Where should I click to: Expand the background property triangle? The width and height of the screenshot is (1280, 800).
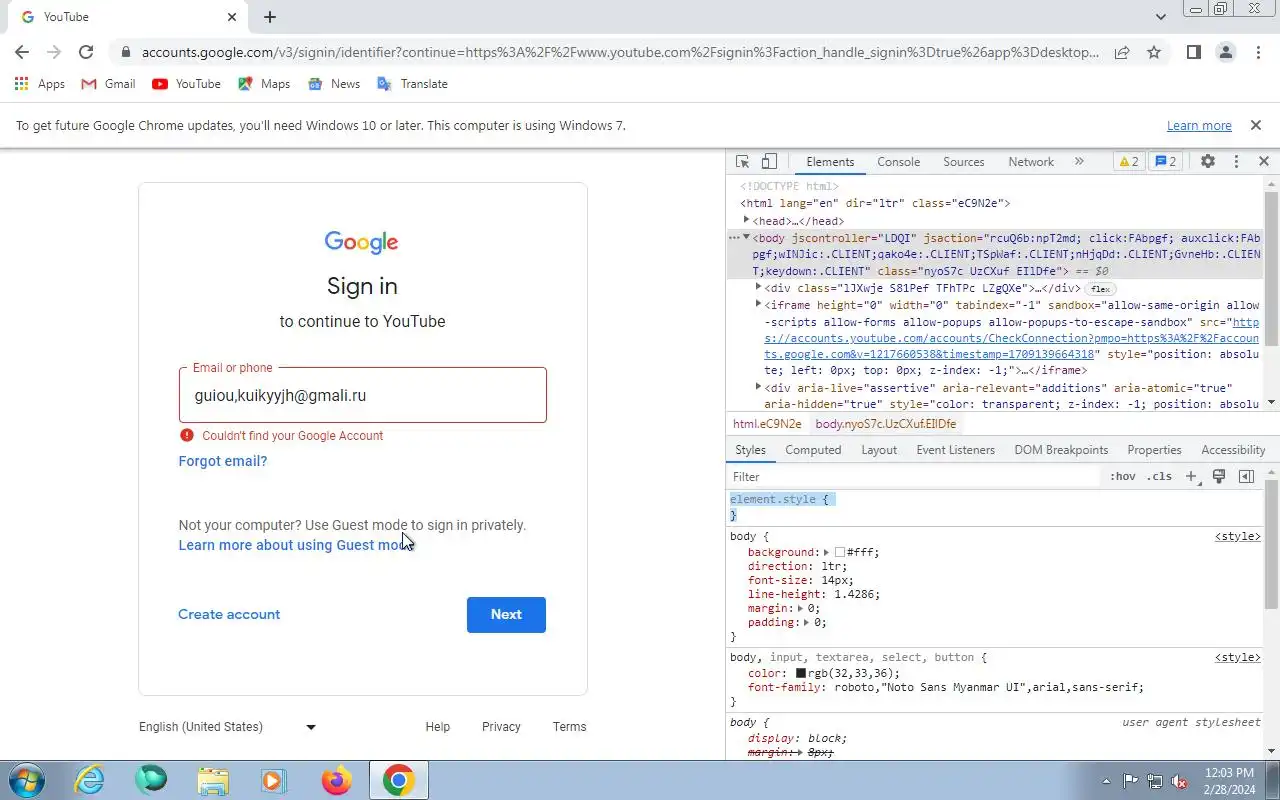tap(827, 552)
